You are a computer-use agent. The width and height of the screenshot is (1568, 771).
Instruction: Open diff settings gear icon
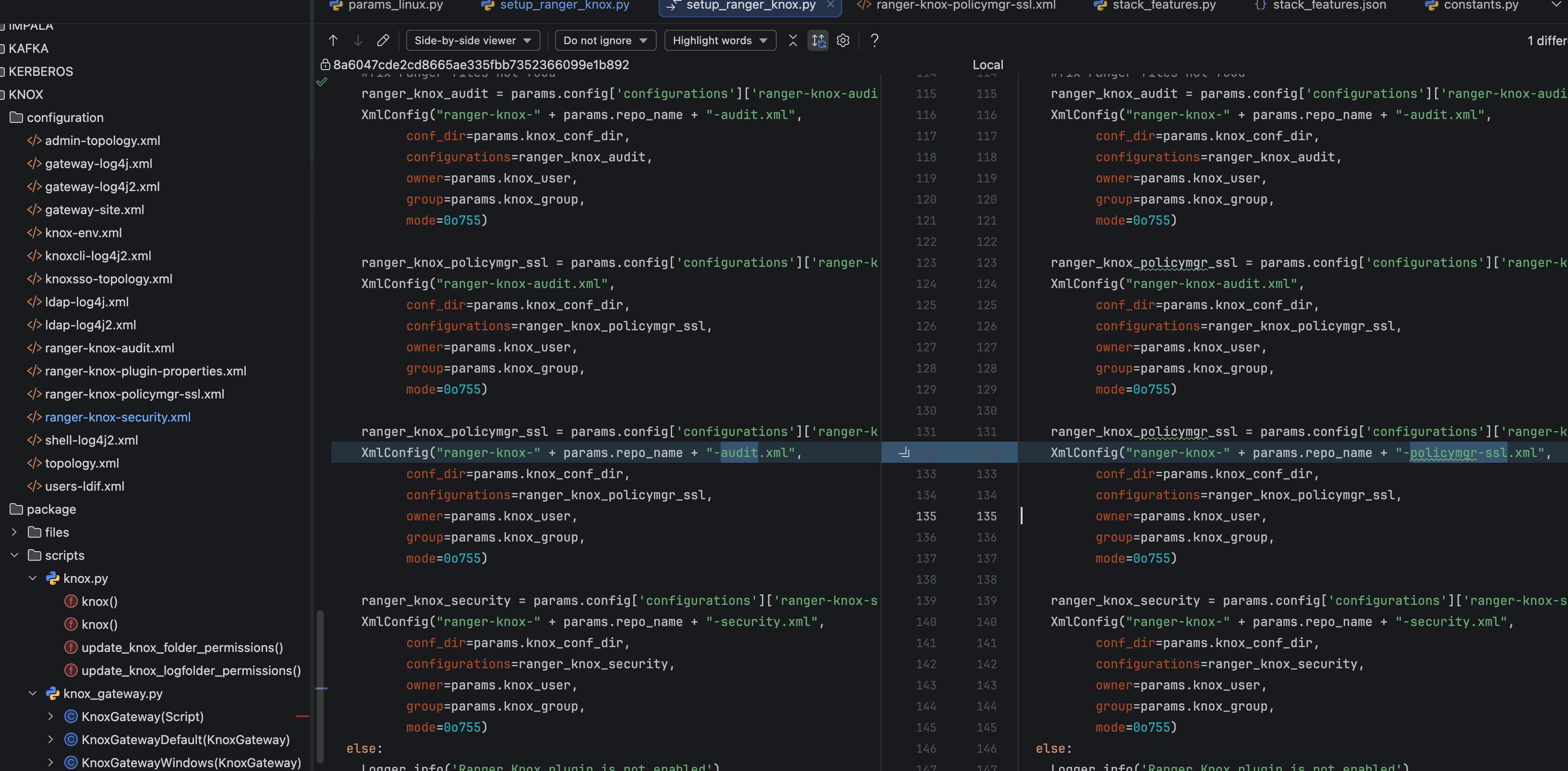[x=843, y=40]
